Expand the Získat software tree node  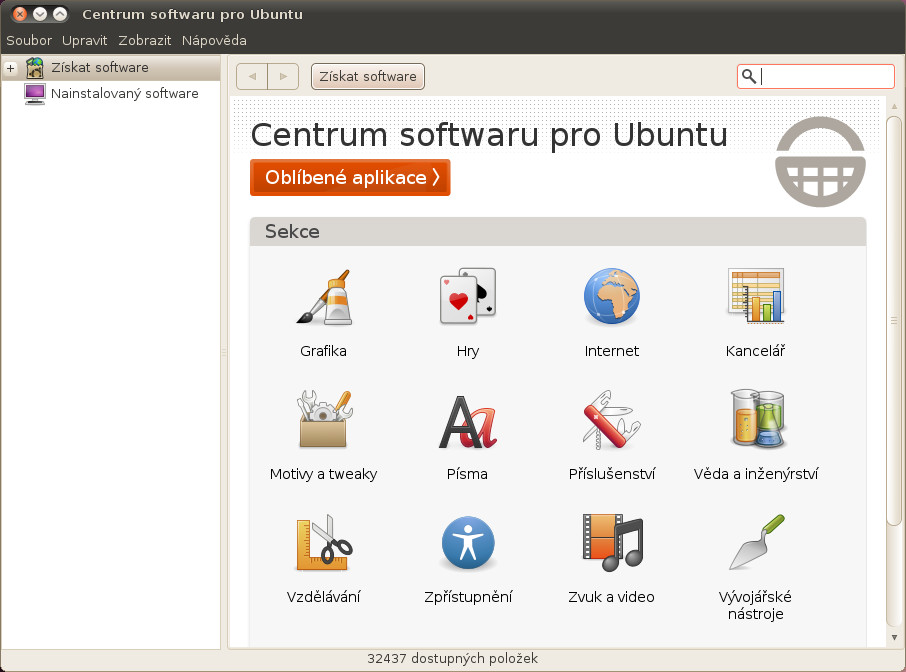[11, 68]
